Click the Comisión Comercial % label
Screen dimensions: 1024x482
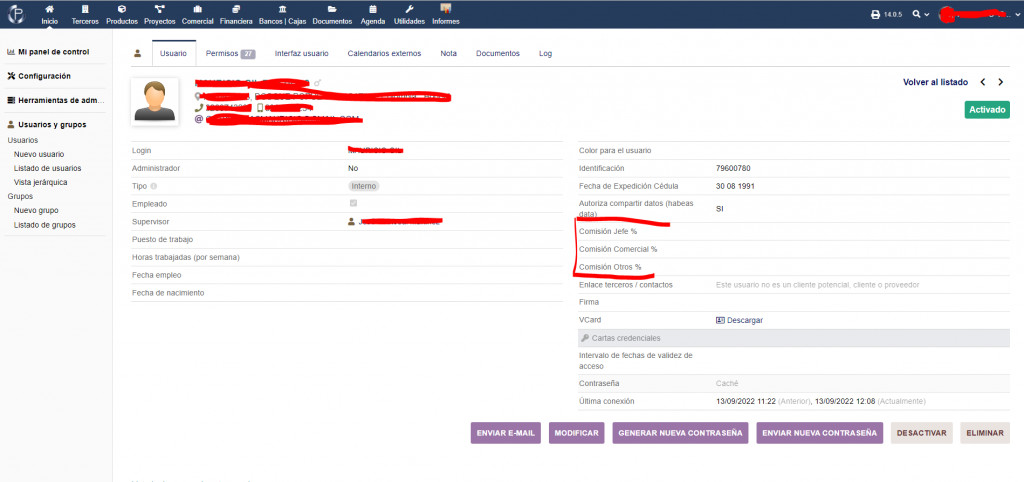(618, 249)
